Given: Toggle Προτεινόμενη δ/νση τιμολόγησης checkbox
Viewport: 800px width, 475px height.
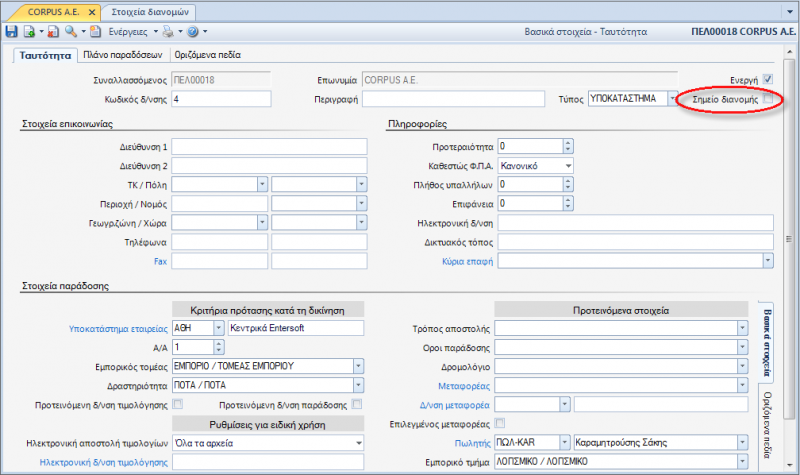Looking at the screenshot, I should [x=178, y=404].
